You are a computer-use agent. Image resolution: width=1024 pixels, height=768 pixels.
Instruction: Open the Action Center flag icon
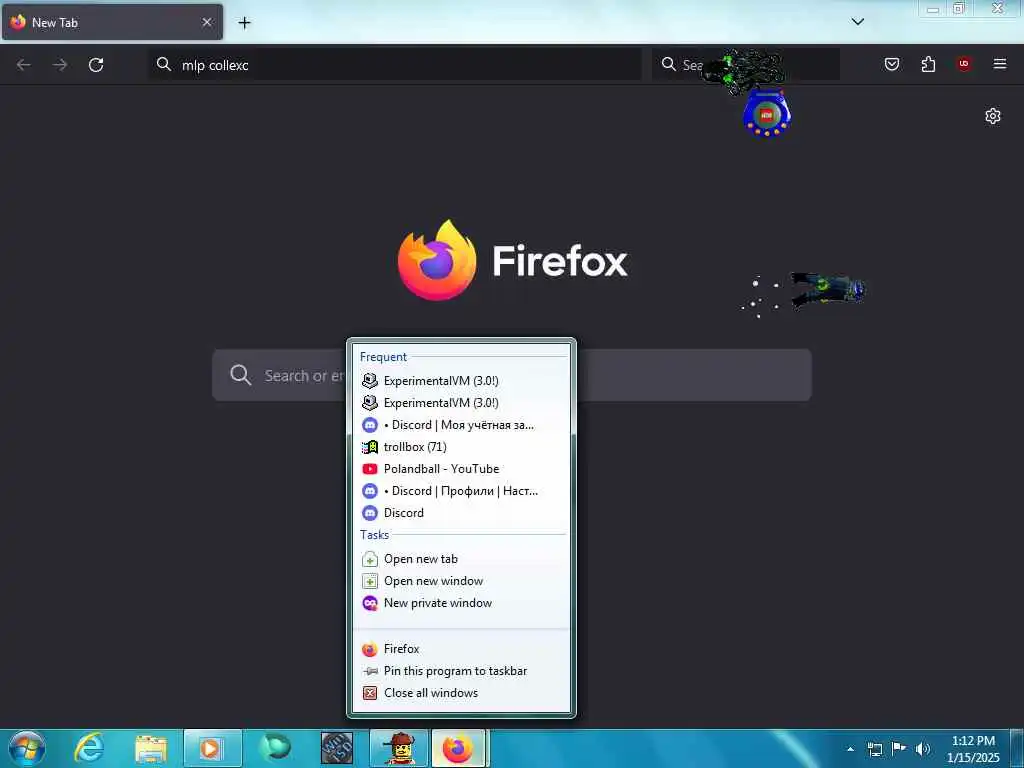pyautogui.click(x=899, y=748)
